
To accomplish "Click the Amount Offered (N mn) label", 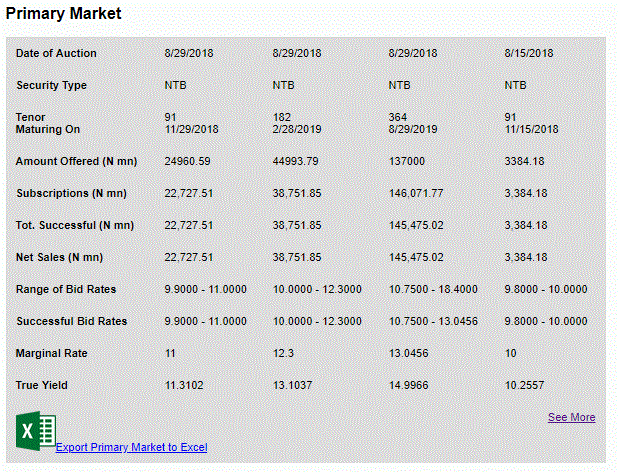I will pyautogui.click(x=76, y=161).
